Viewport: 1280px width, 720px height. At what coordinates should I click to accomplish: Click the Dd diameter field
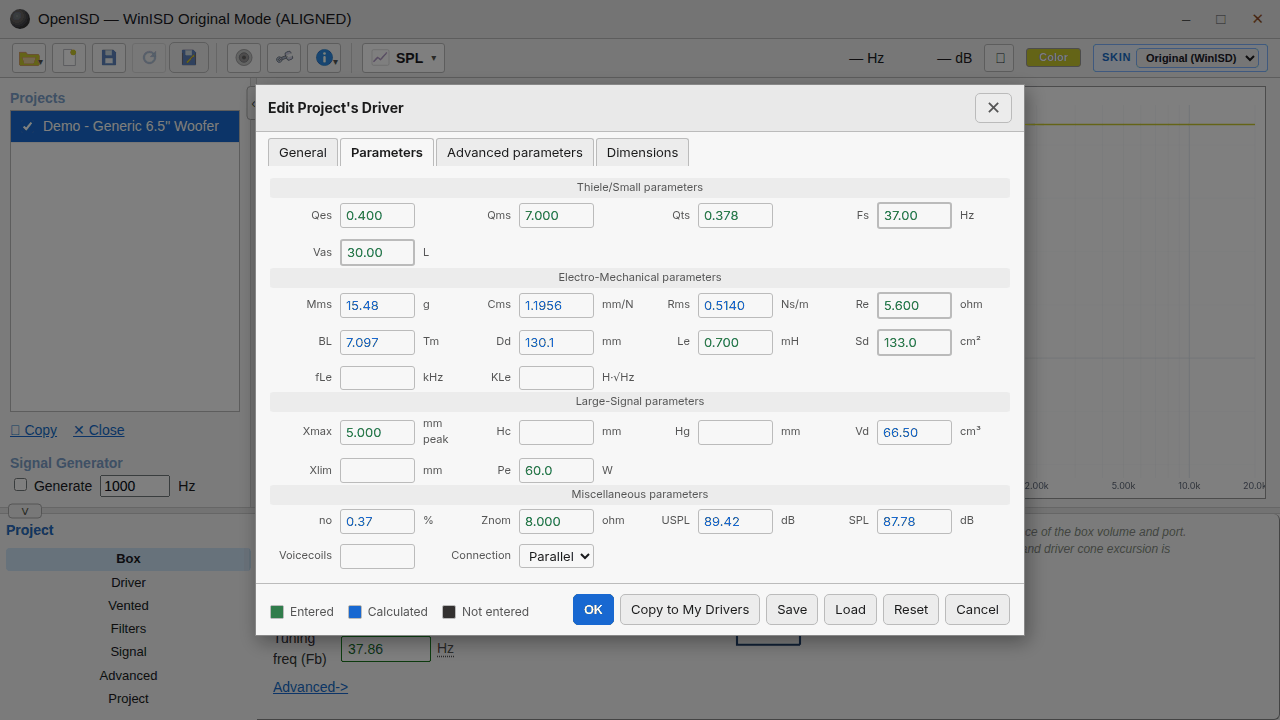click(x=556, y=342)
